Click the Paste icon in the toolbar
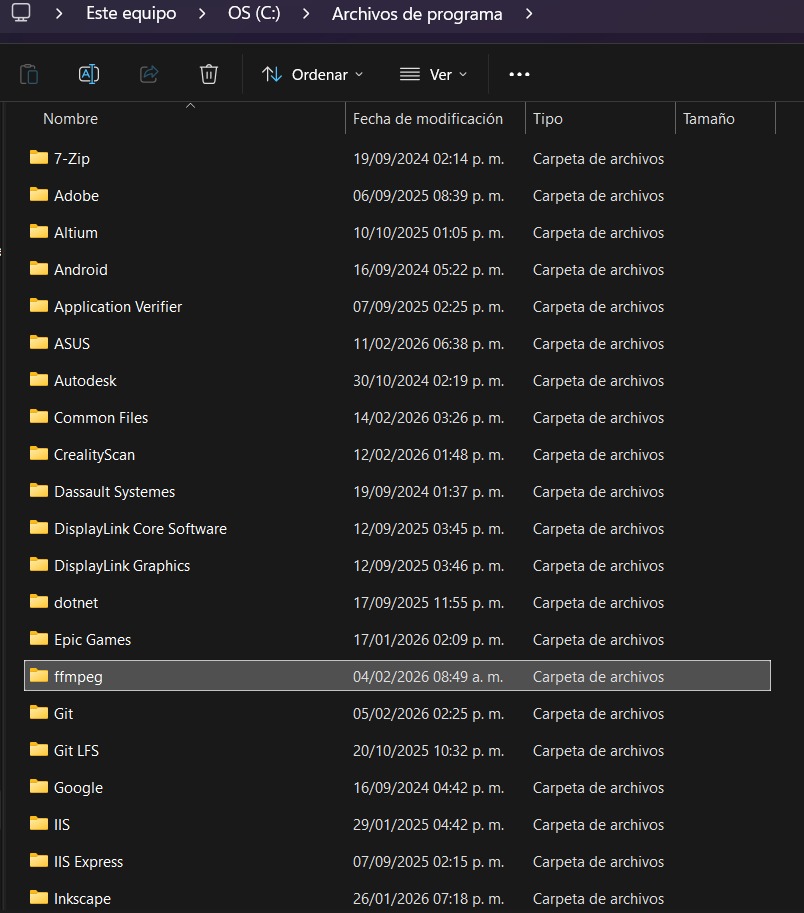Viewport: 804px width, 913px height. click(x=29, y=73)
